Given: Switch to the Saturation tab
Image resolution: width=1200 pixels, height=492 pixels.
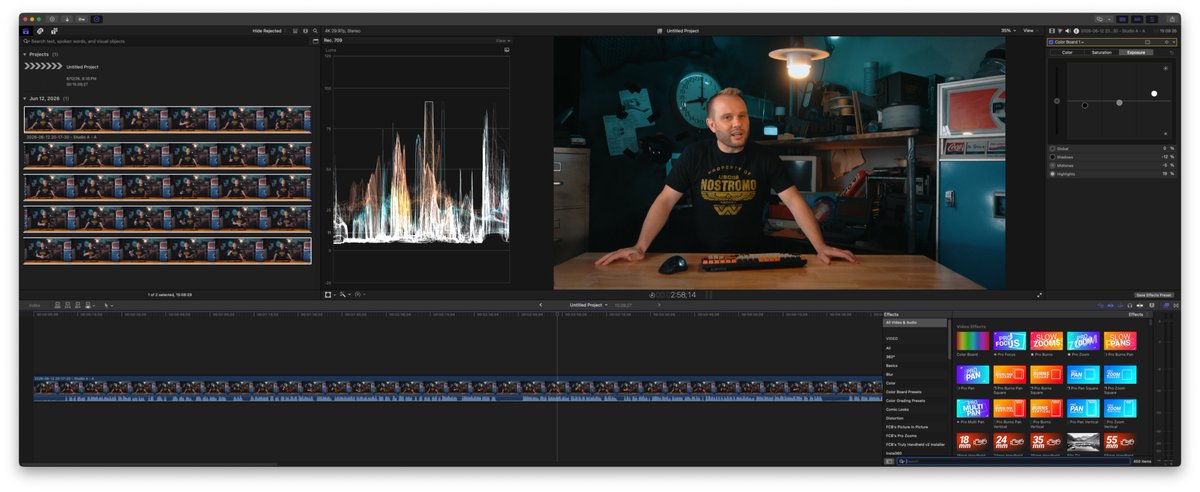Looking at the screenshot, I should (1101, 52).
